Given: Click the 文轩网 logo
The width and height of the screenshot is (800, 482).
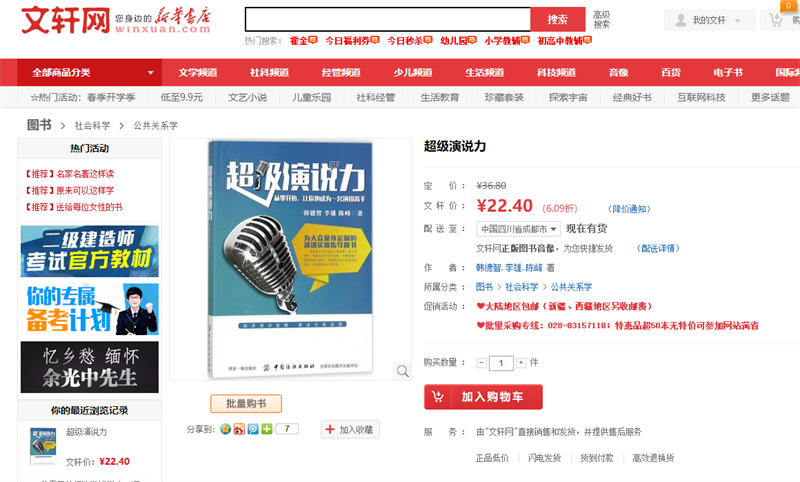Looking at the screenshot, I should [x=65, y=20].
